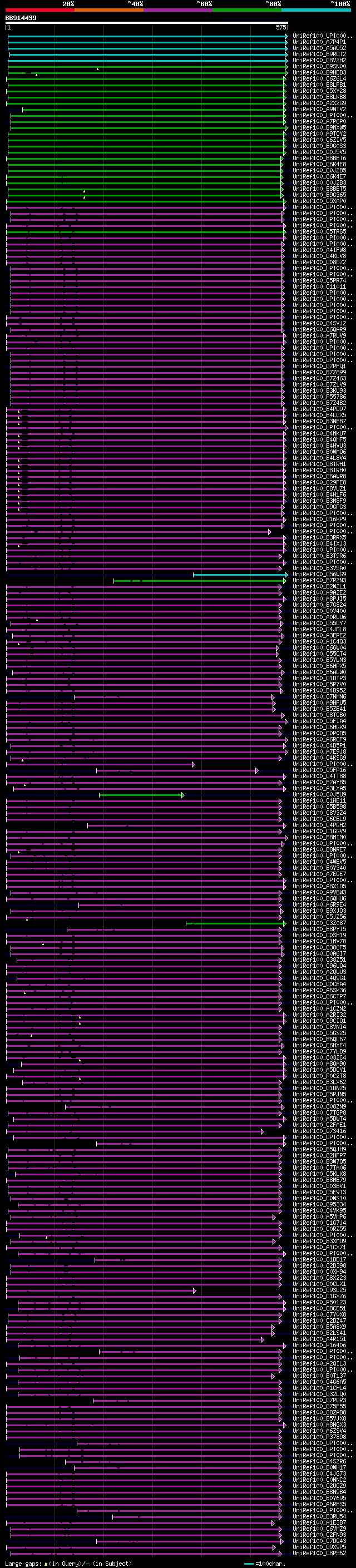Click the UniRef100_A6RQF9 hit name
This screenshot has width=356, height=1568.
pyautogui.click(x=319, y=740)
